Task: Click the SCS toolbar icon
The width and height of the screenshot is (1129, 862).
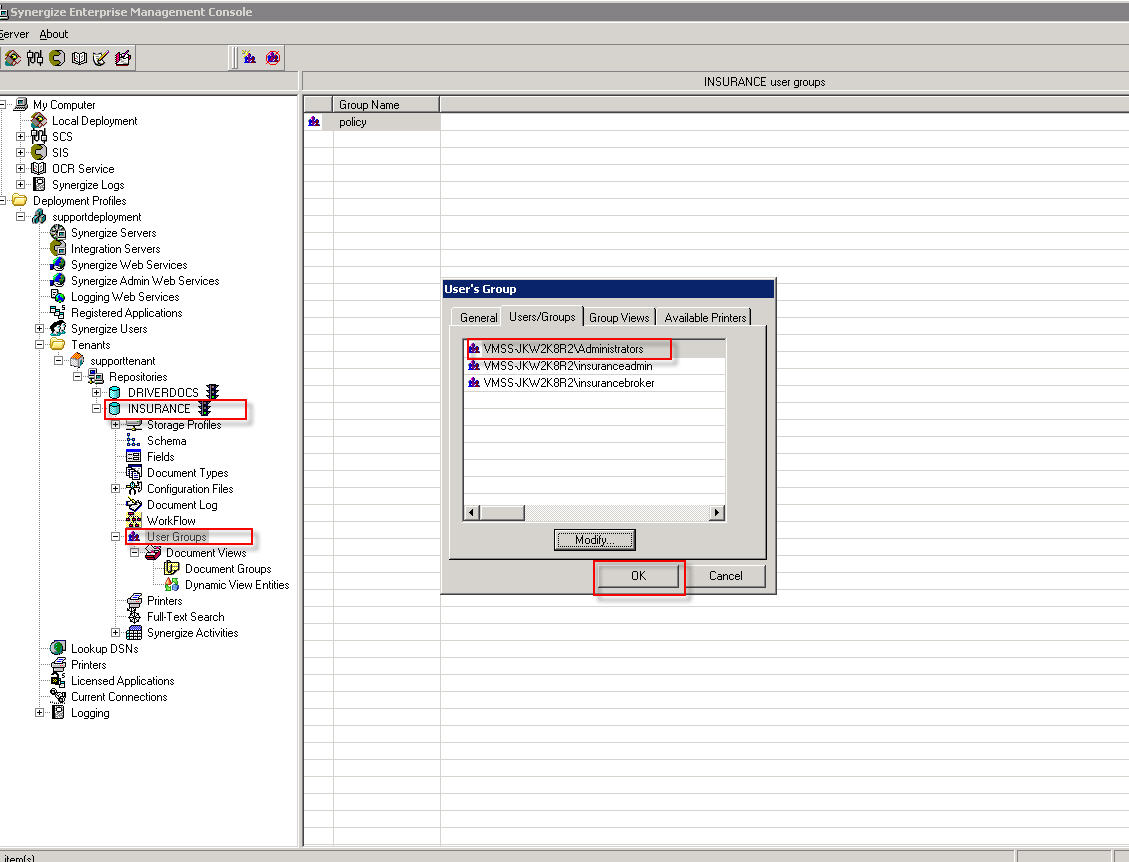Action: pos(35,58)
